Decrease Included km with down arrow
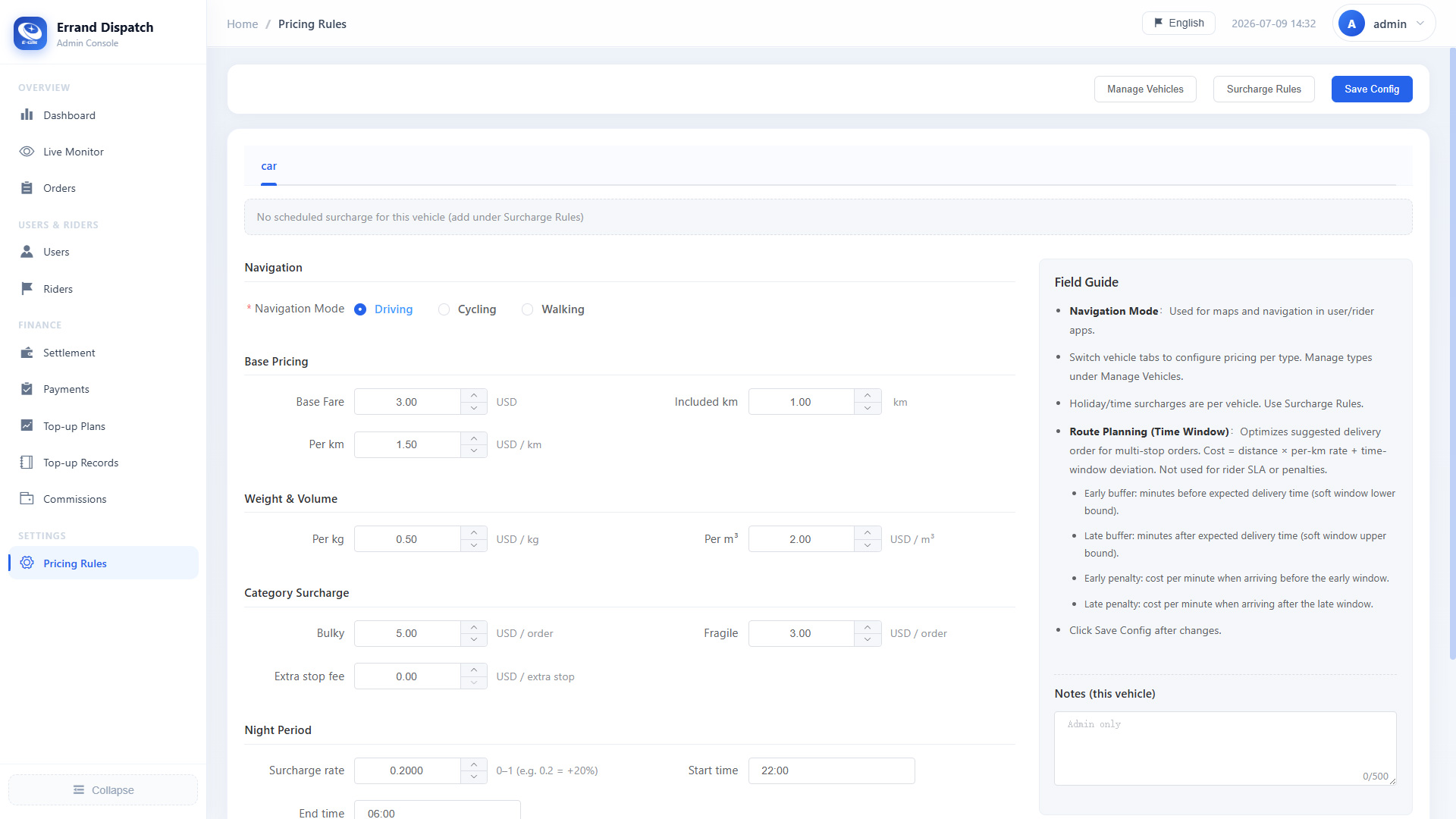 click(868, 408)
